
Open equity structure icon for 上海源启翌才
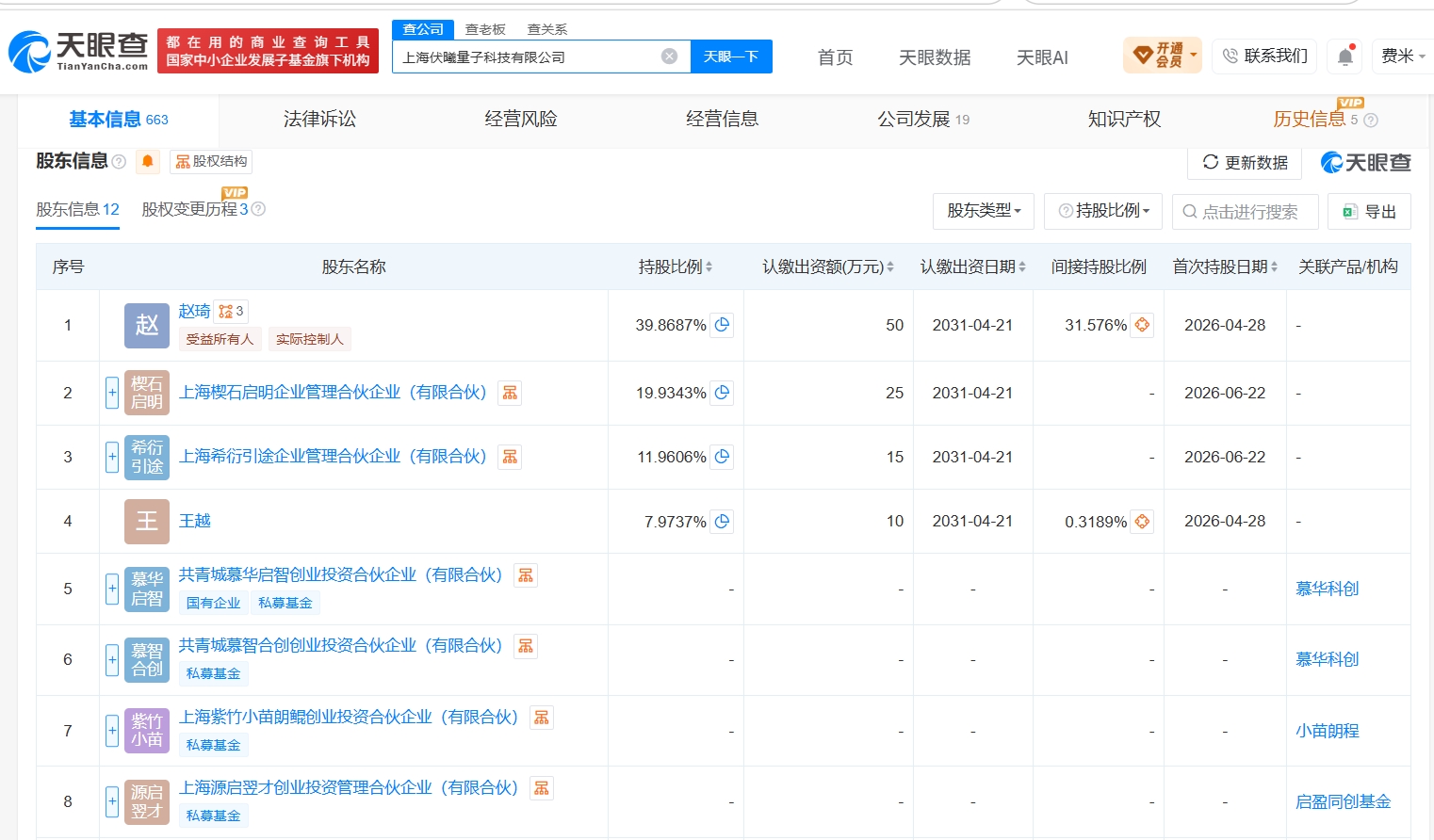542,788
